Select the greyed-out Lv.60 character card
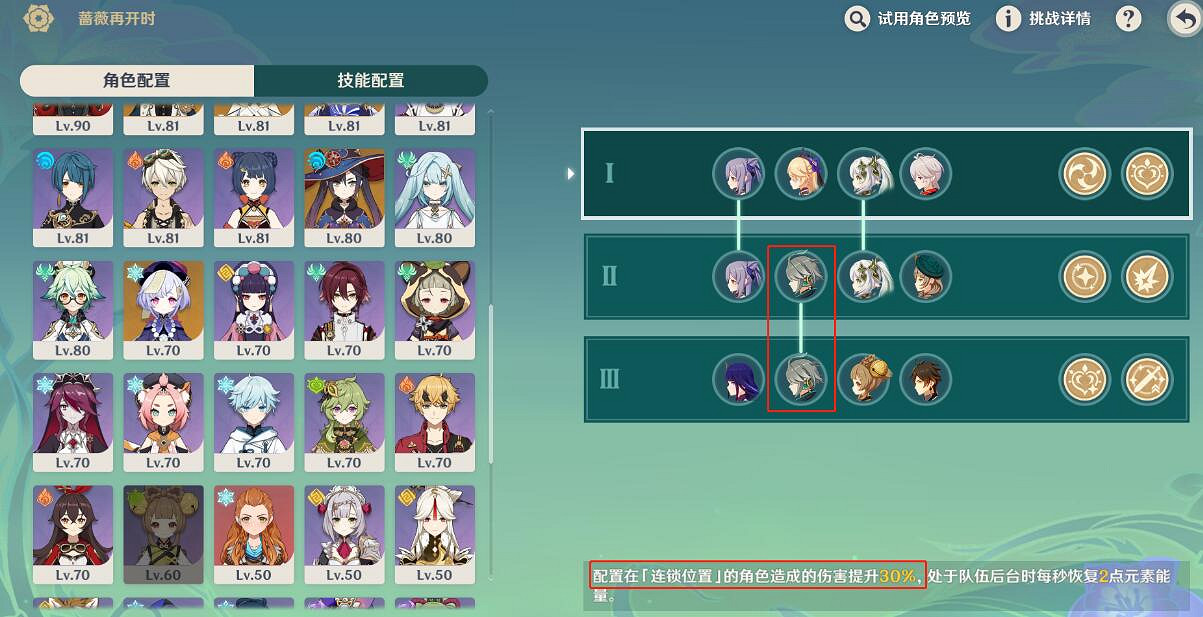The image size is (1203, 617). tap(163, 534)
